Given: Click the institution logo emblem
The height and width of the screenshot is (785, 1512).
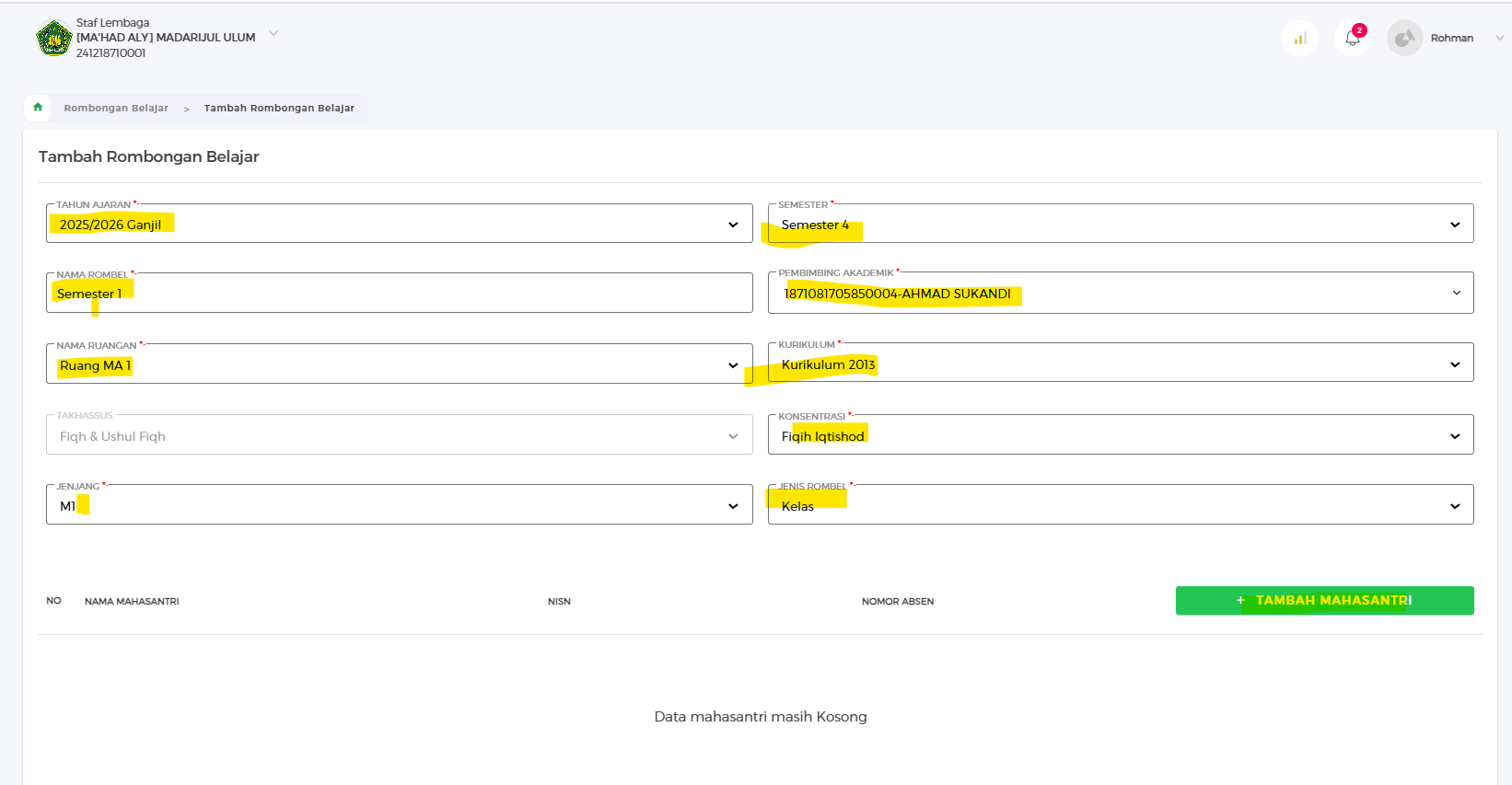Looking at the screenshot, I should (x=53, y=39).
